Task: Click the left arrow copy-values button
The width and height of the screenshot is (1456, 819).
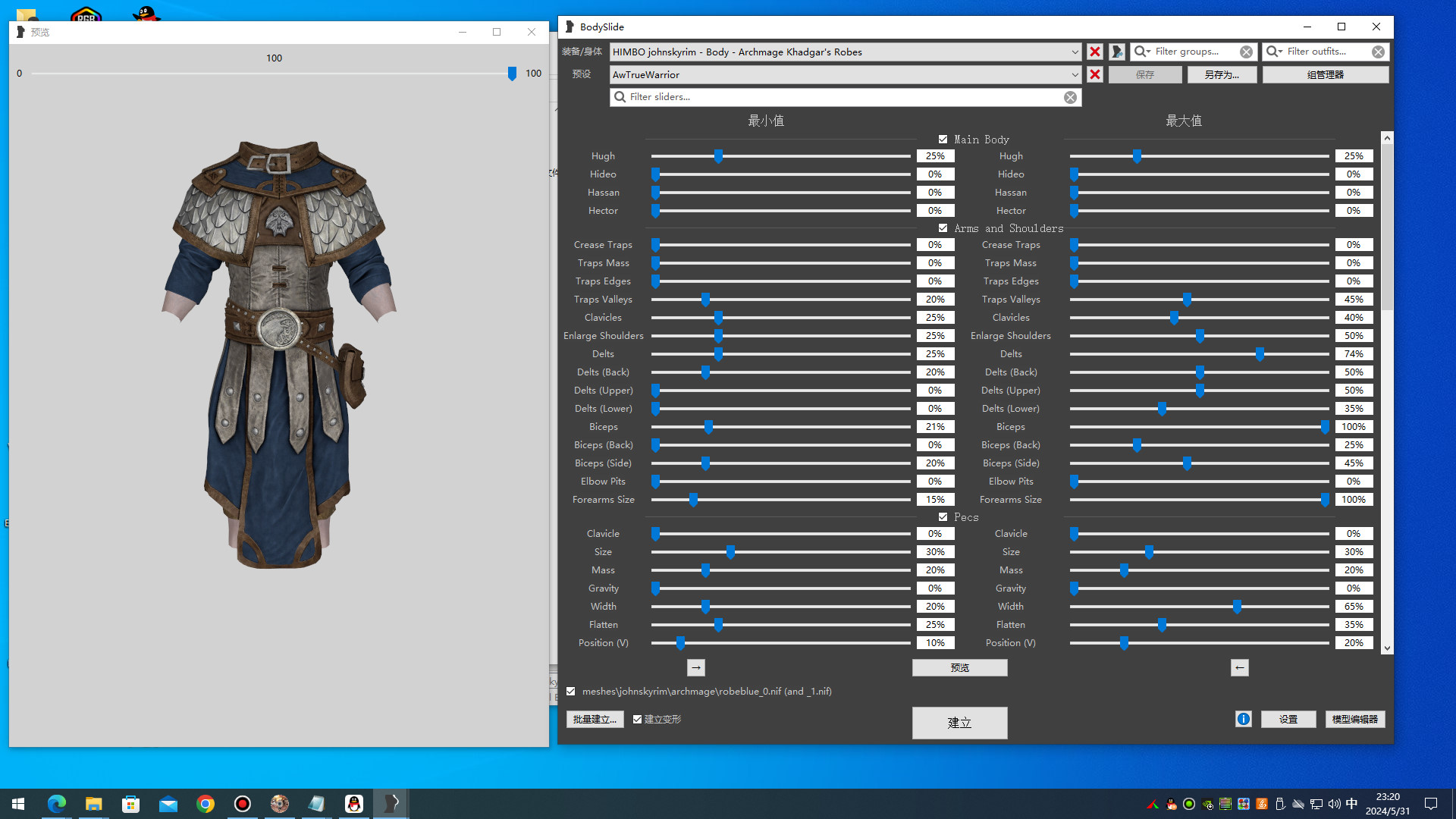Action: [x=1239, y=667]
